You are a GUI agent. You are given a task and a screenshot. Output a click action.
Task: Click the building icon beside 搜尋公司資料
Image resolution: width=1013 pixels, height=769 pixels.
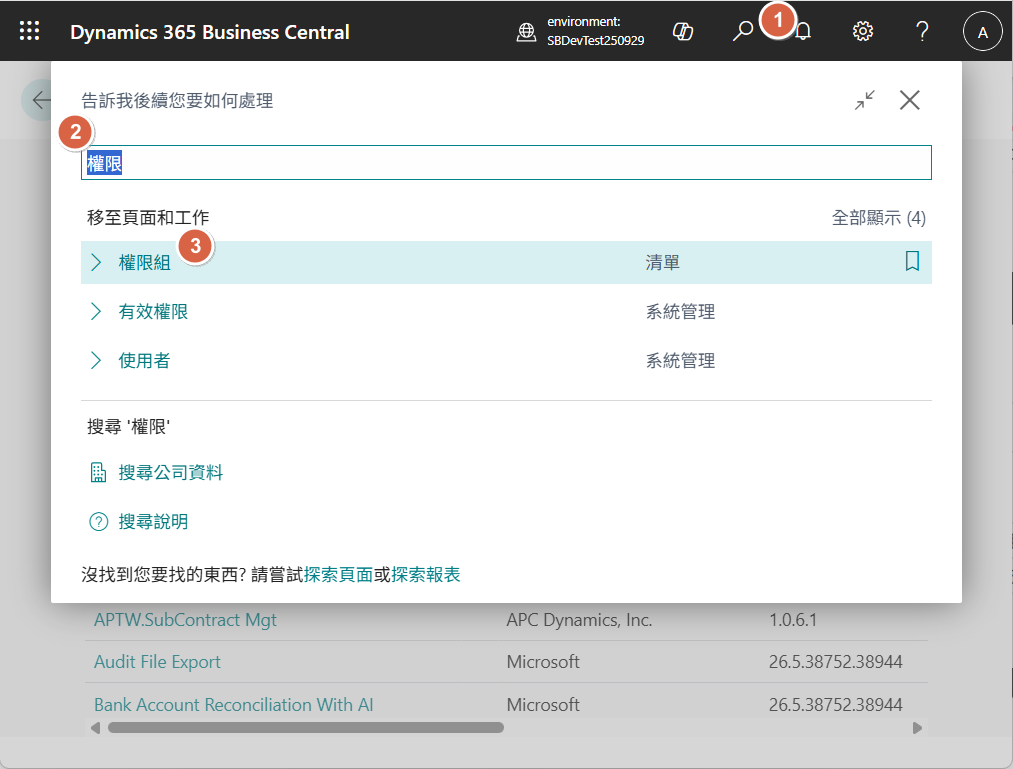(x=98, y=472)
